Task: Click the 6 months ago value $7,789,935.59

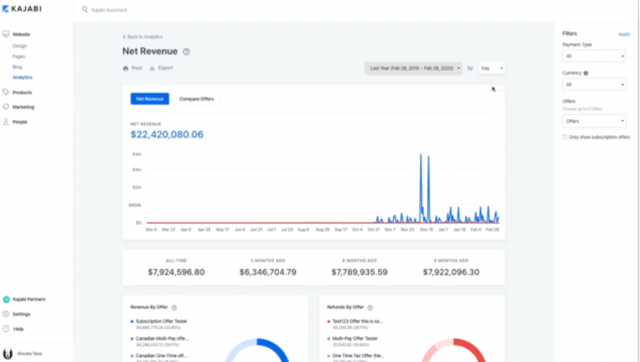Action: tap(359, 272)
